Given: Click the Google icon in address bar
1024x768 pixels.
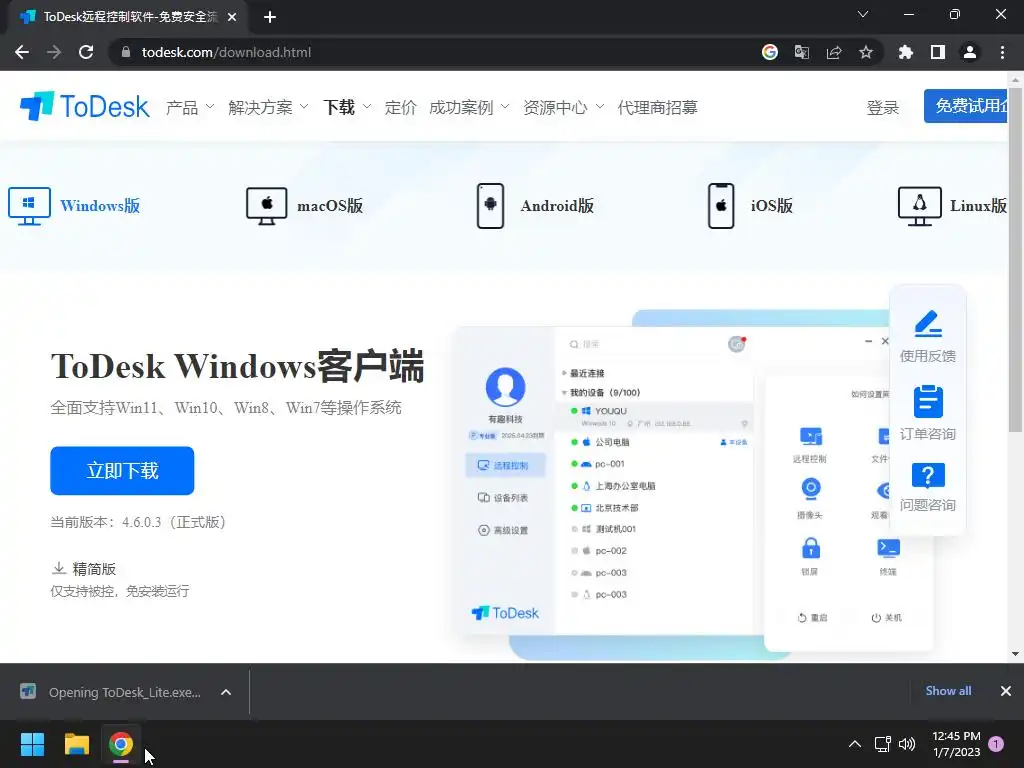Looking at the screenshot, I should point(770,52).
